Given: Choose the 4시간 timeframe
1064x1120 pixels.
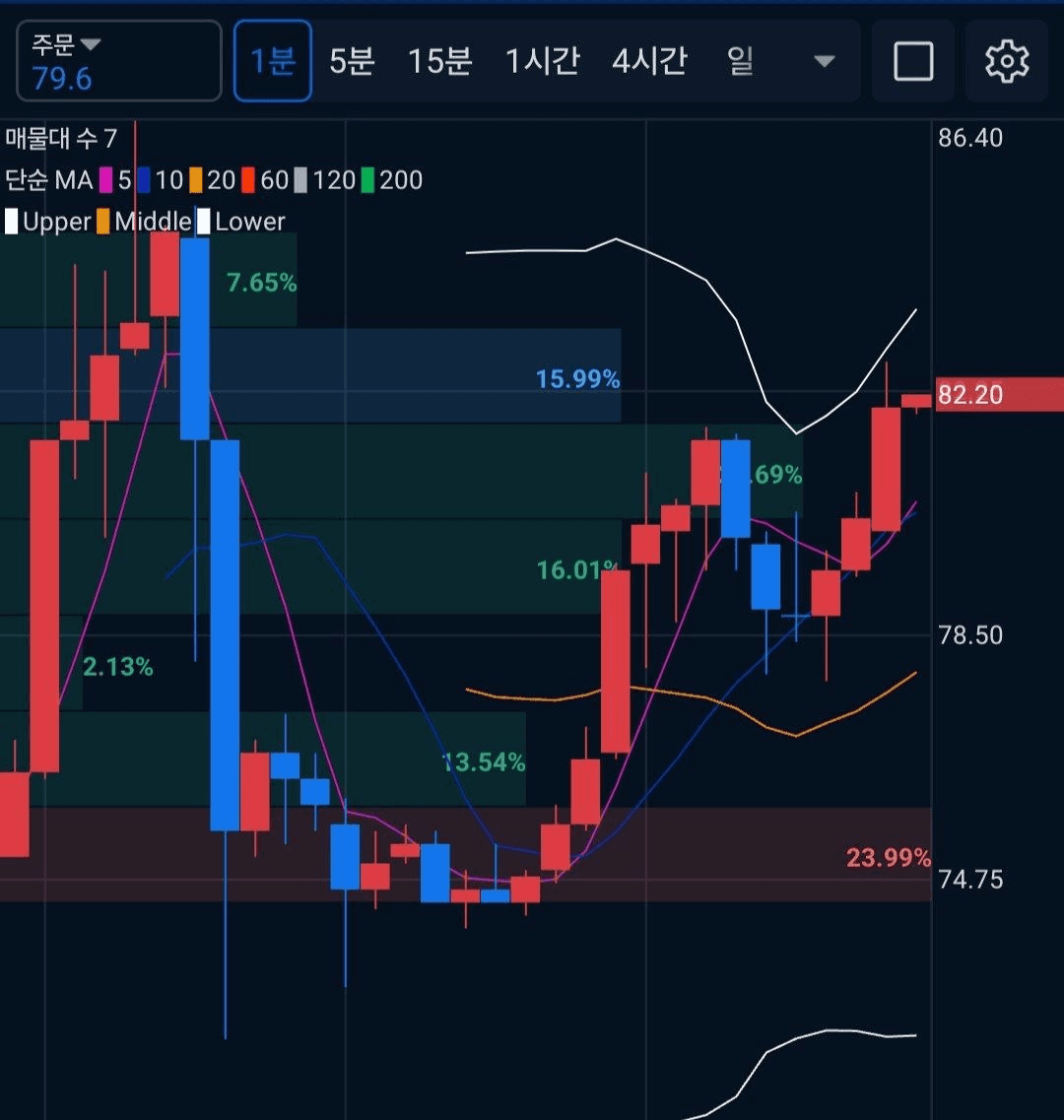Looking at the screenshot, I should tap(648, 61).
